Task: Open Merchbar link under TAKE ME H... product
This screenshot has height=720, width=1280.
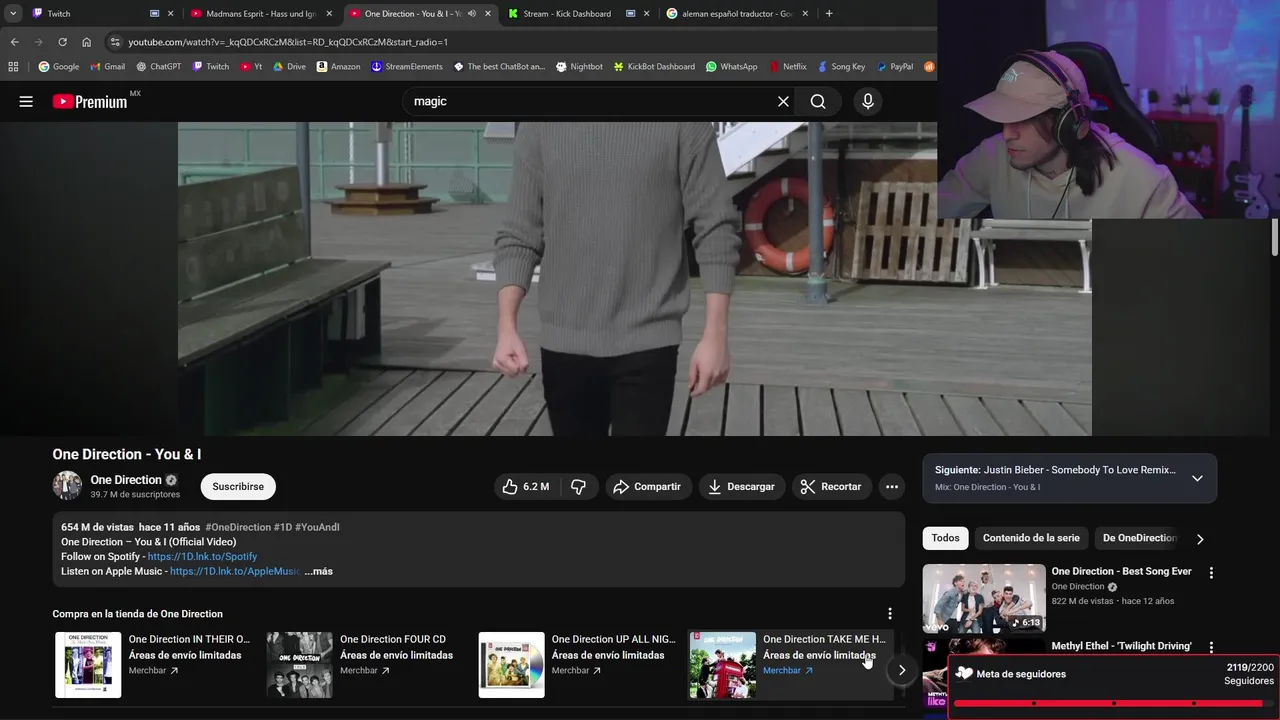Action: [x=788, y=670]
